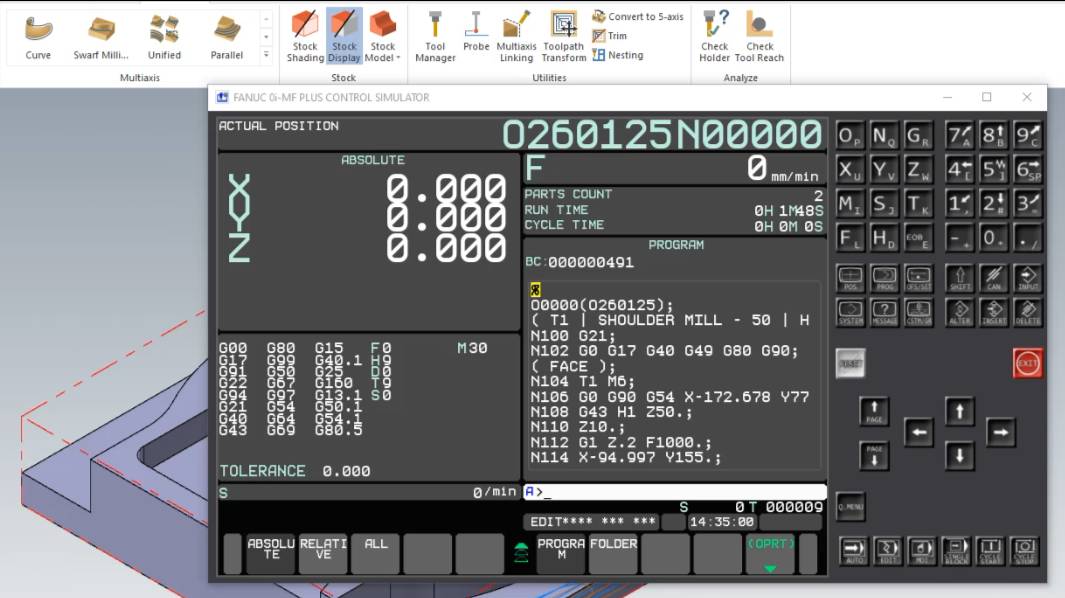Select the Unified multiaxis toolpath

(164, 38)
